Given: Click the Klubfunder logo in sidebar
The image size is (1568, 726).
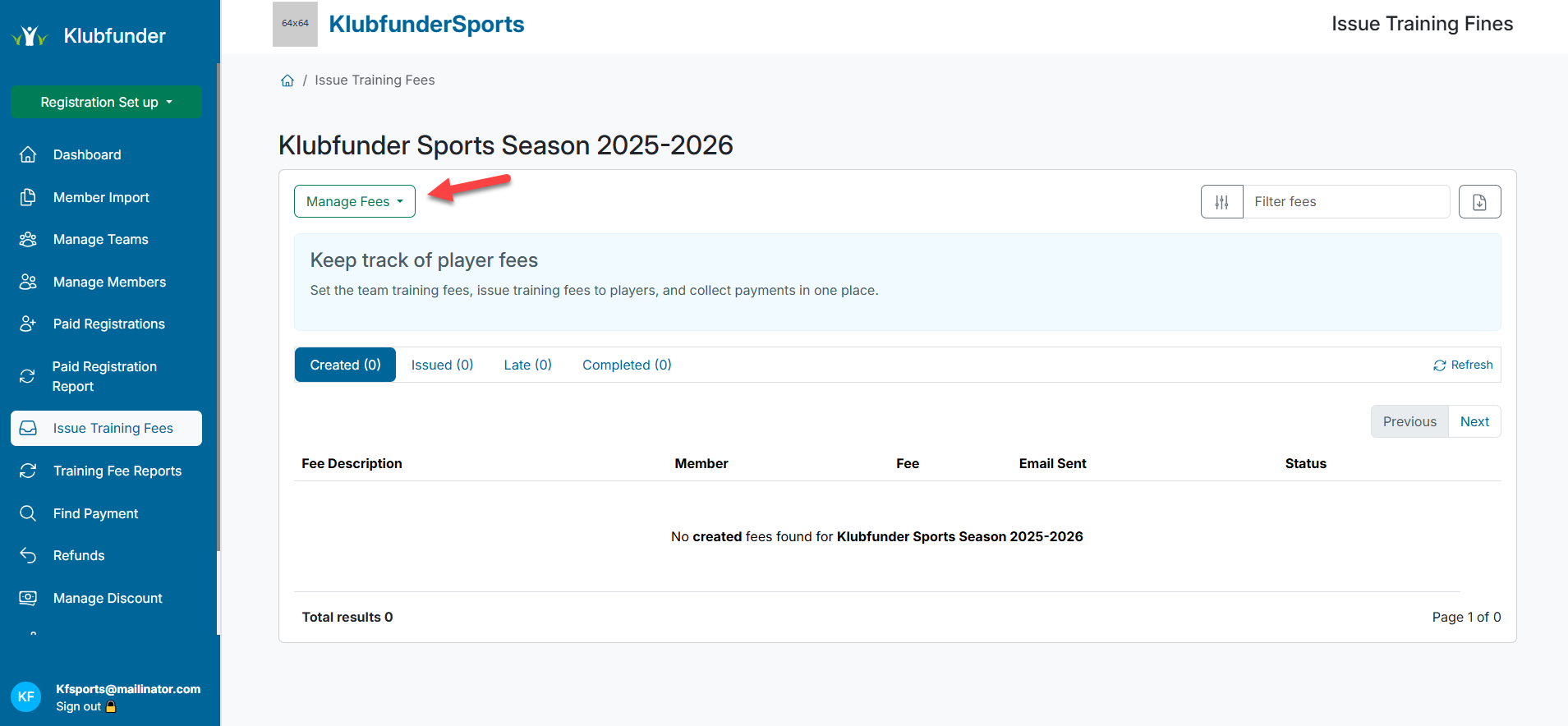Looking at the screenshot, I should click(89, 36).
